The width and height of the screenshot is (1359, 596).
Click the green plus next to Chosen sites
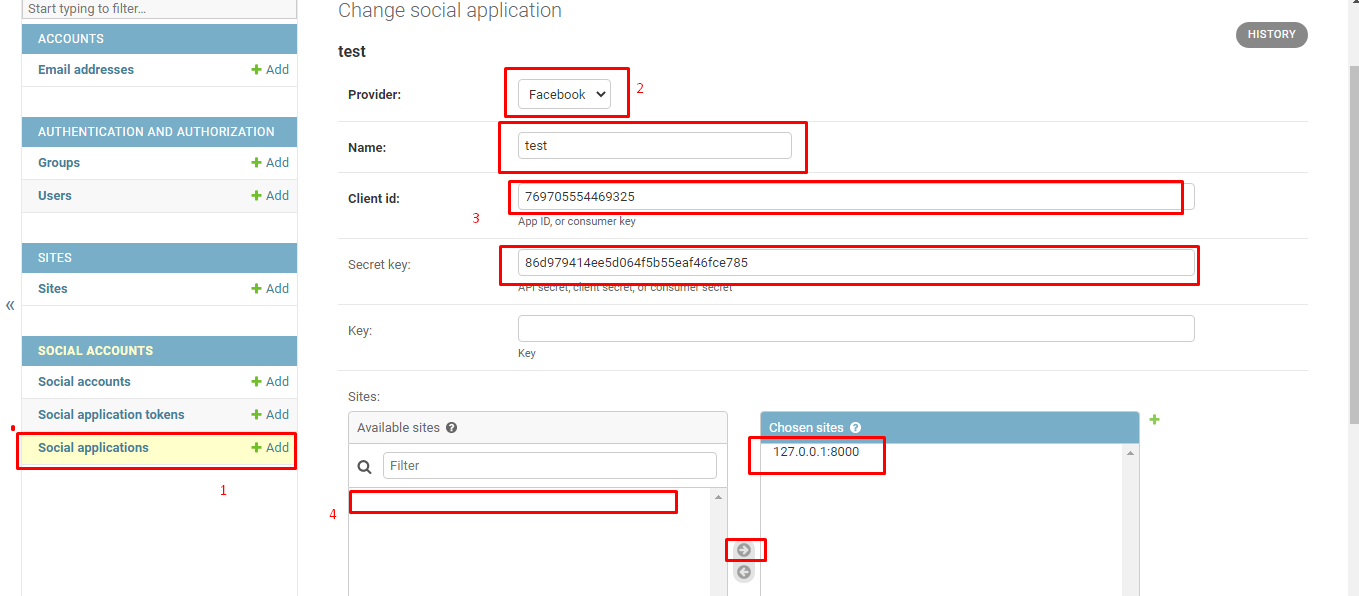1154,420
